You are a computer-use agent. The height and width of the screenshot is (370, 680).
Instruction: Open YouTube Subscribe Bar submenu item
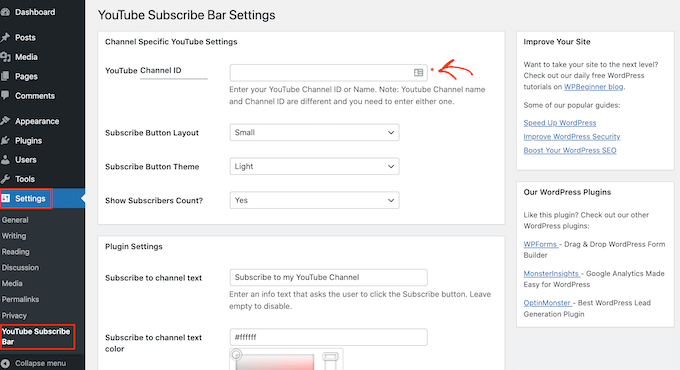(x=37, y=337)
